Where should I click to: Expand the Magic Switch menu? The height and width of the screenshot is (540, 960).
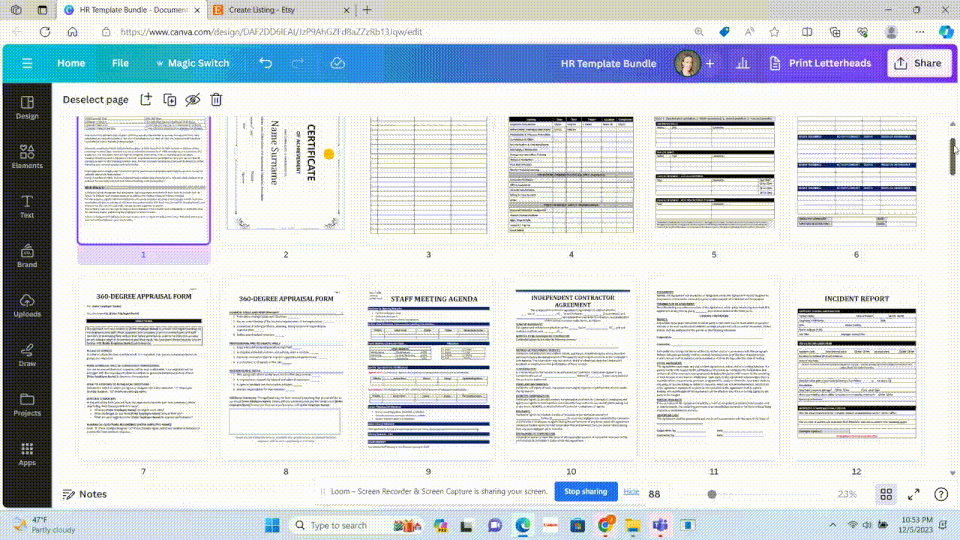[192, 63]
